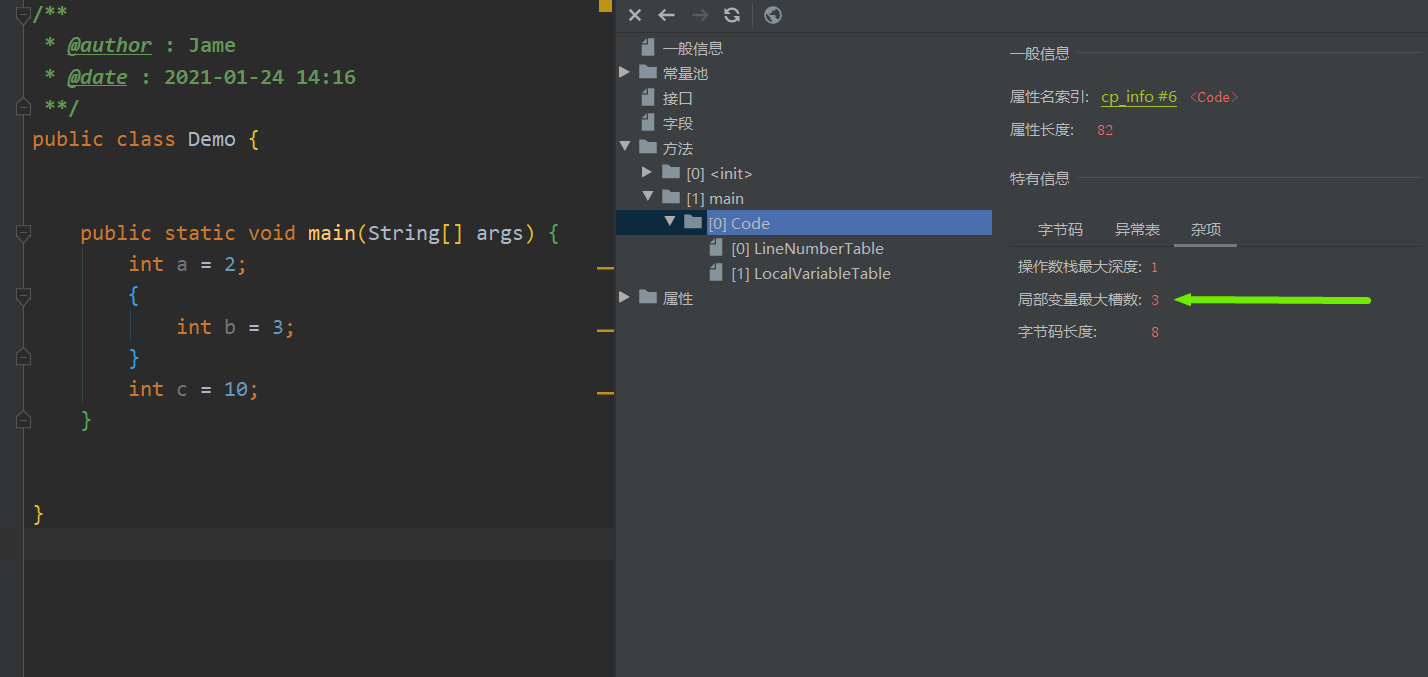Click the warning stripe mark beside int a
Image resolution: width=1428 pixels, height=677 pixels.
point(605,268)
